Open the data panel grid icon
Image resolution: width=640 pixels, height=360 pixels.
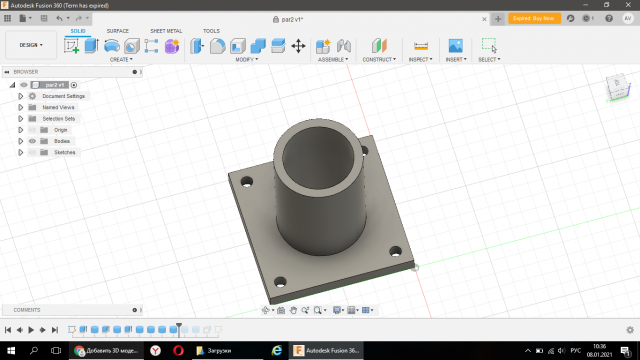coord(7,18)
